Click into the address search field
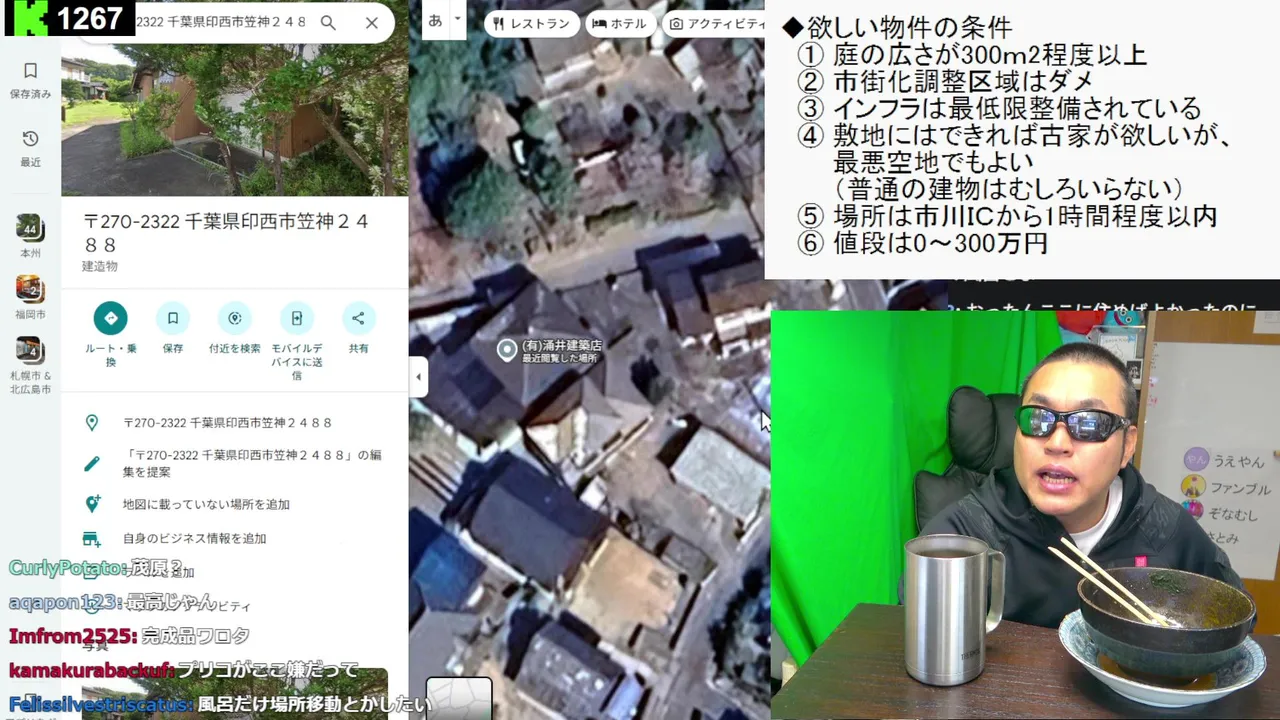1280x720 pixels. point(220,22)
